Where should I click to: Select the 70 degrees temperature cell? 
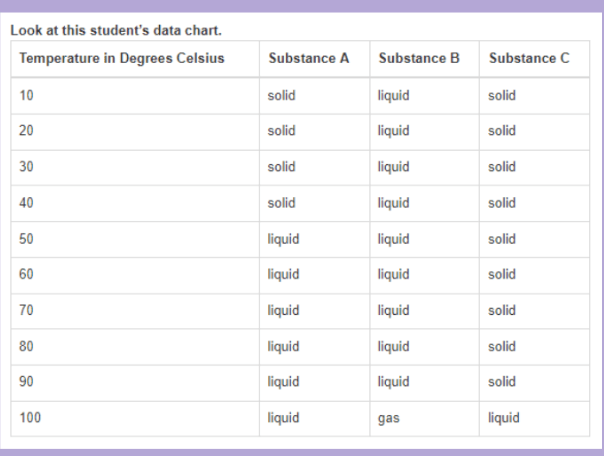(135, 311)
